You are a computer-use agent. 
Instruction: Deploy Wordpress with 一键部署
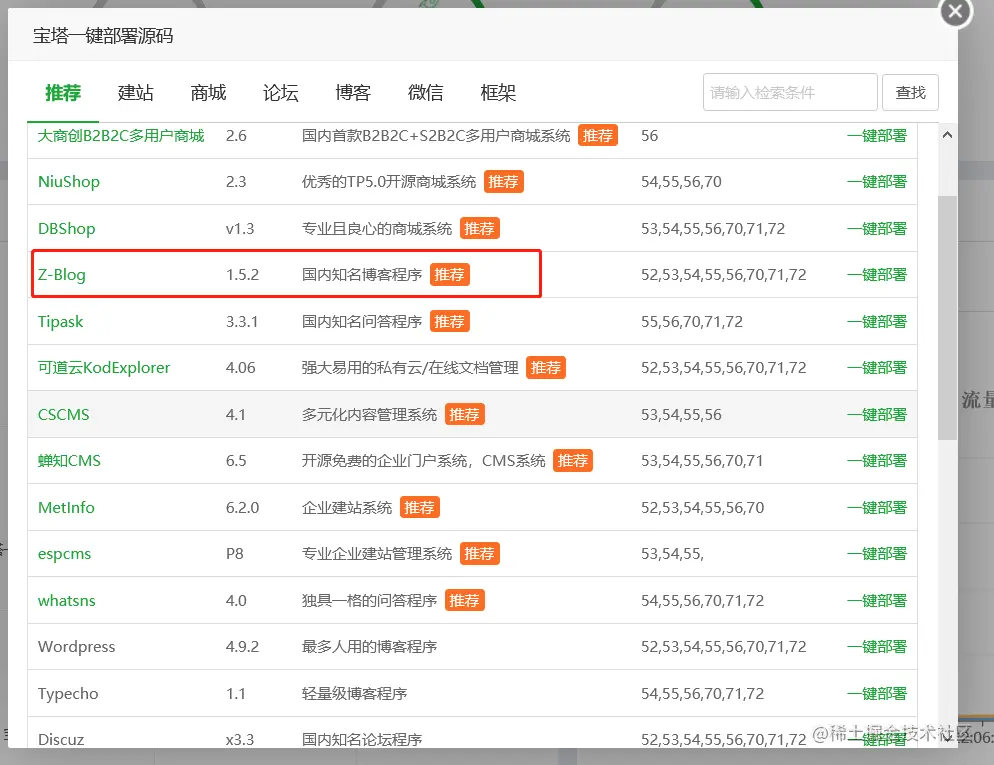pos(877,646)
